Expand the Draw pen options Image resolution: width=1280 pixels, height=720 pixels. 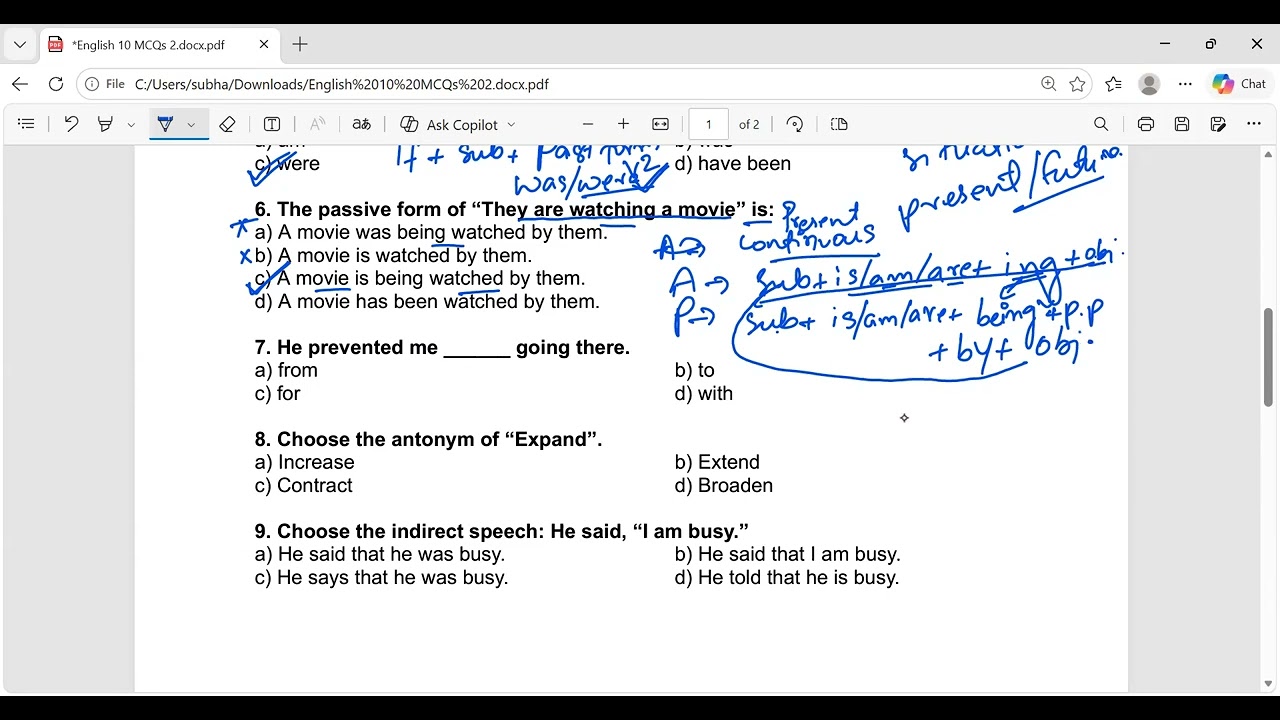pyautogui.click(x=191, y=125)
